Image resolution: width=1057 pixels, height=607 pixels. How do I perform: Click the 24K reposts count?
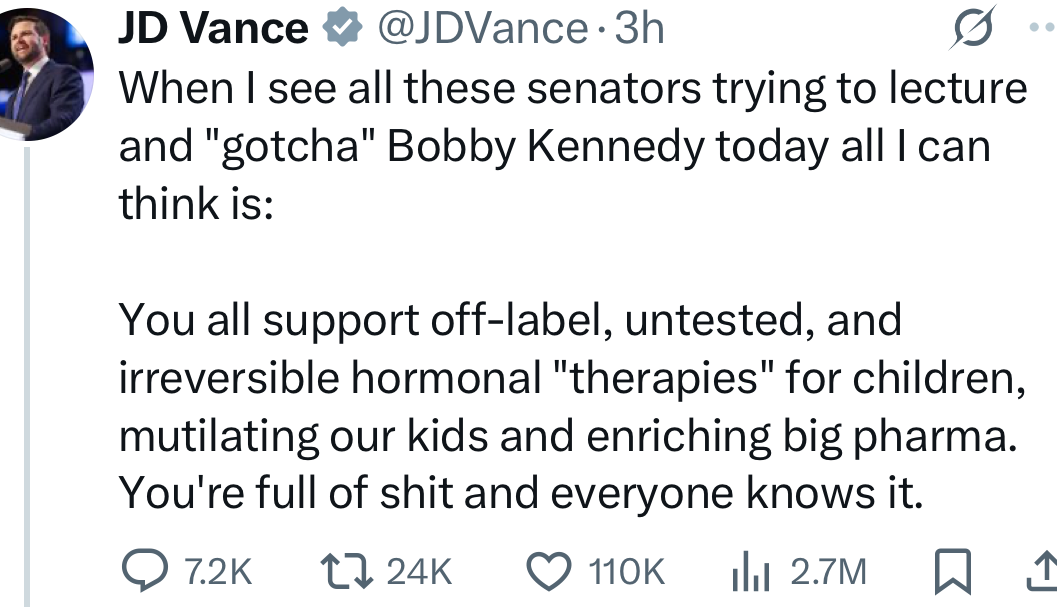click(x=419, y=571)
